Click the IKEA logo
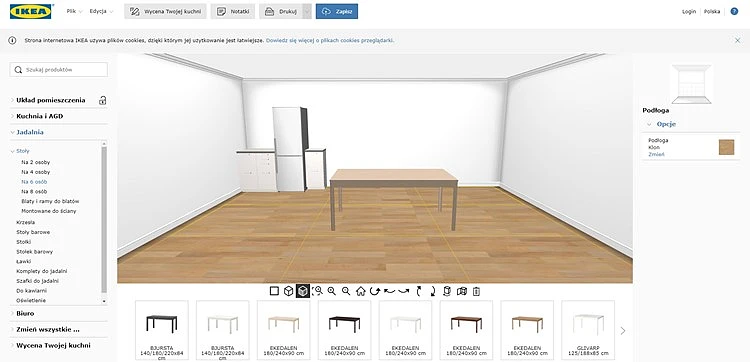Viewport: 750px width, 362px height. point(31,11)
